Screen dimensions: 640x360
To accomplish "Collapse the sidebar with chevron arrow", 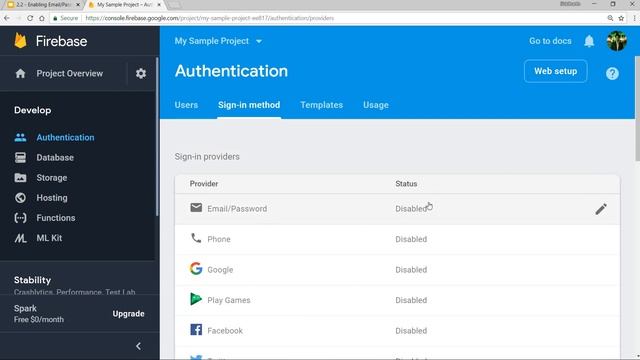I will click(x=138, y=346).
